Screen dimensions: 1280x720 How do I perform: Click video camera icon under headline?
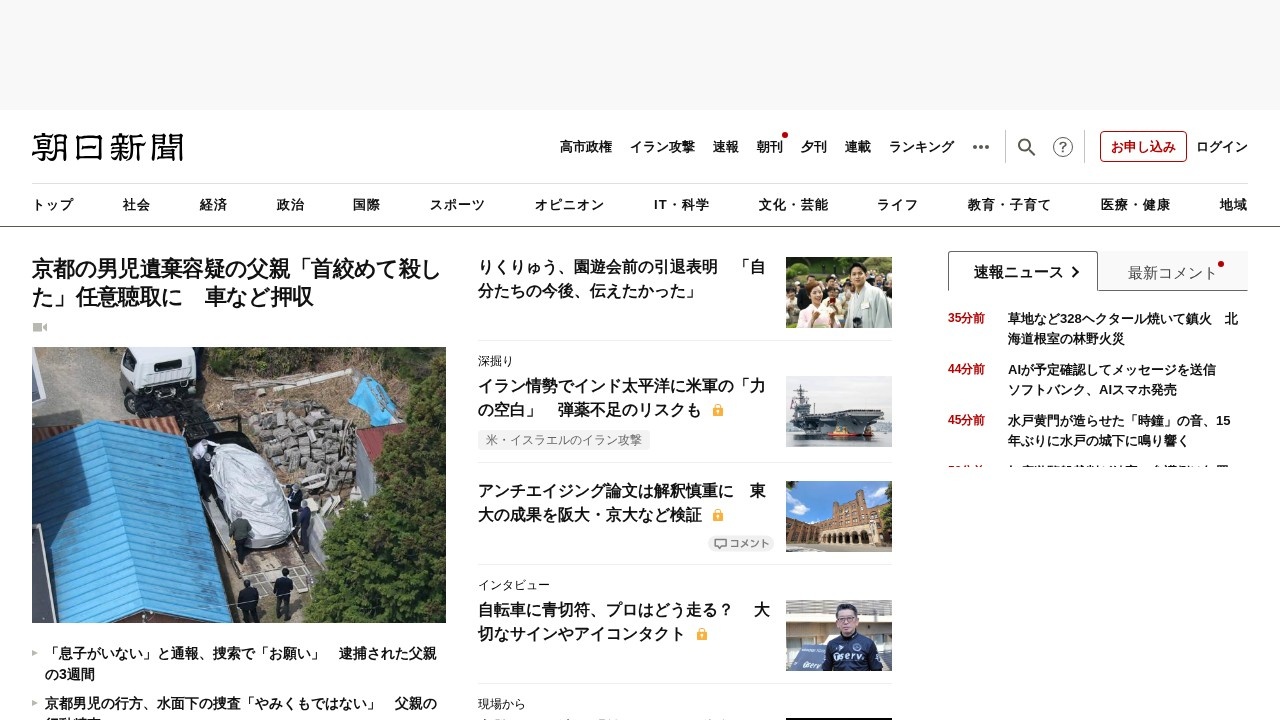(40, 327)
